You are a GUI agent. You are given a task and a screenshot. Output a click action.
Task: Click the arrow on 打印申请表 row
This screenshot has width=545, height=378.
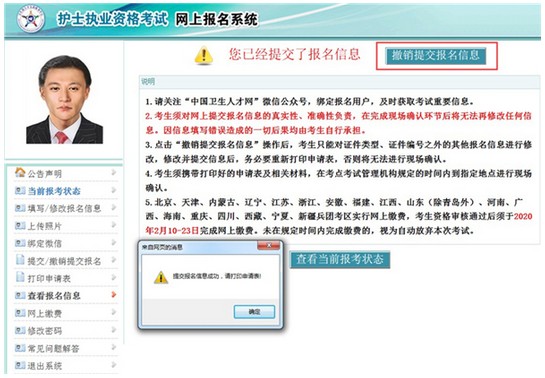[114, 277]
